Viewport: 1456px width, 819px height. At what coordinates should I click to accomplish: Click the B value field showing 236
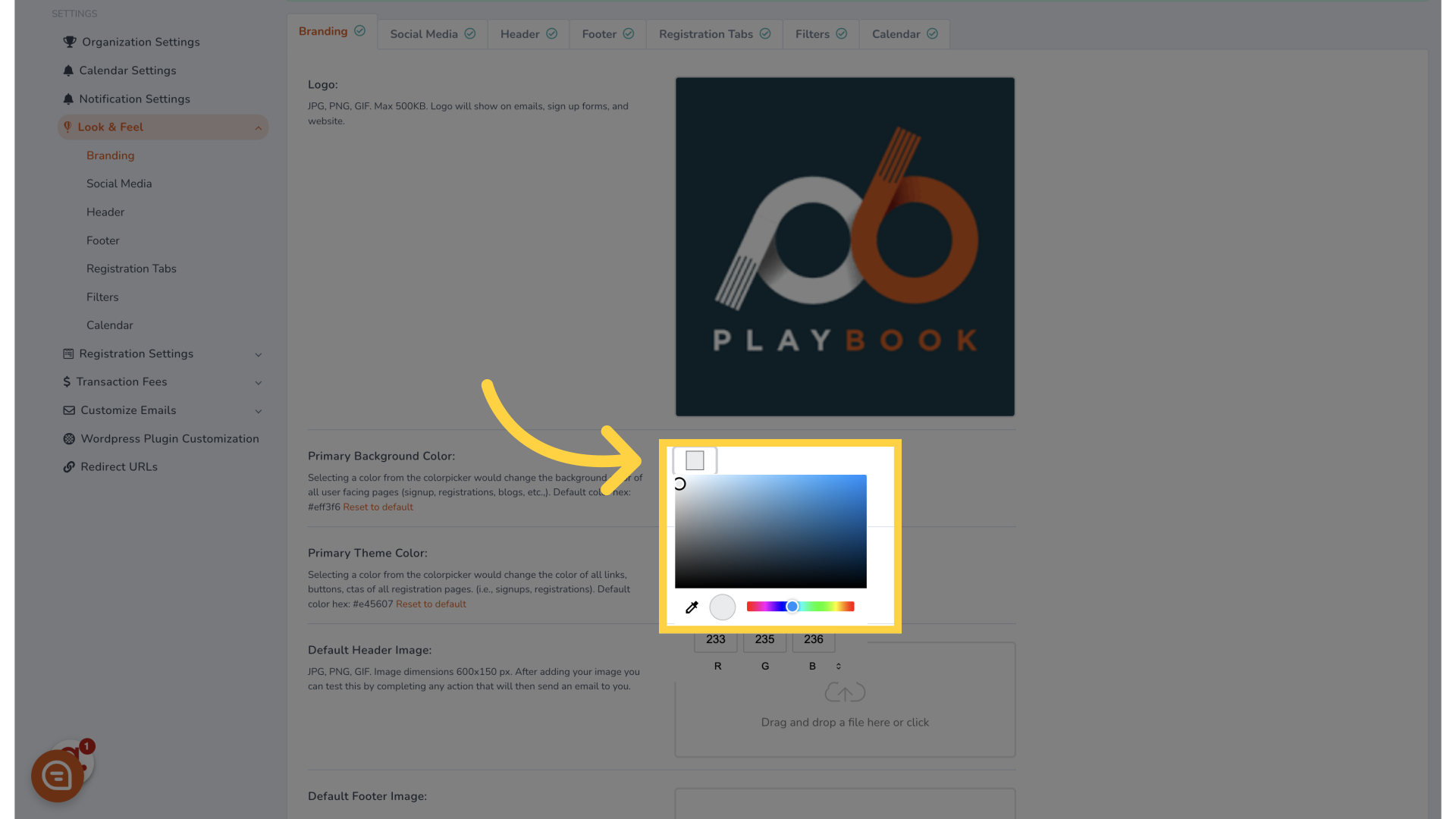coord(814,640)
